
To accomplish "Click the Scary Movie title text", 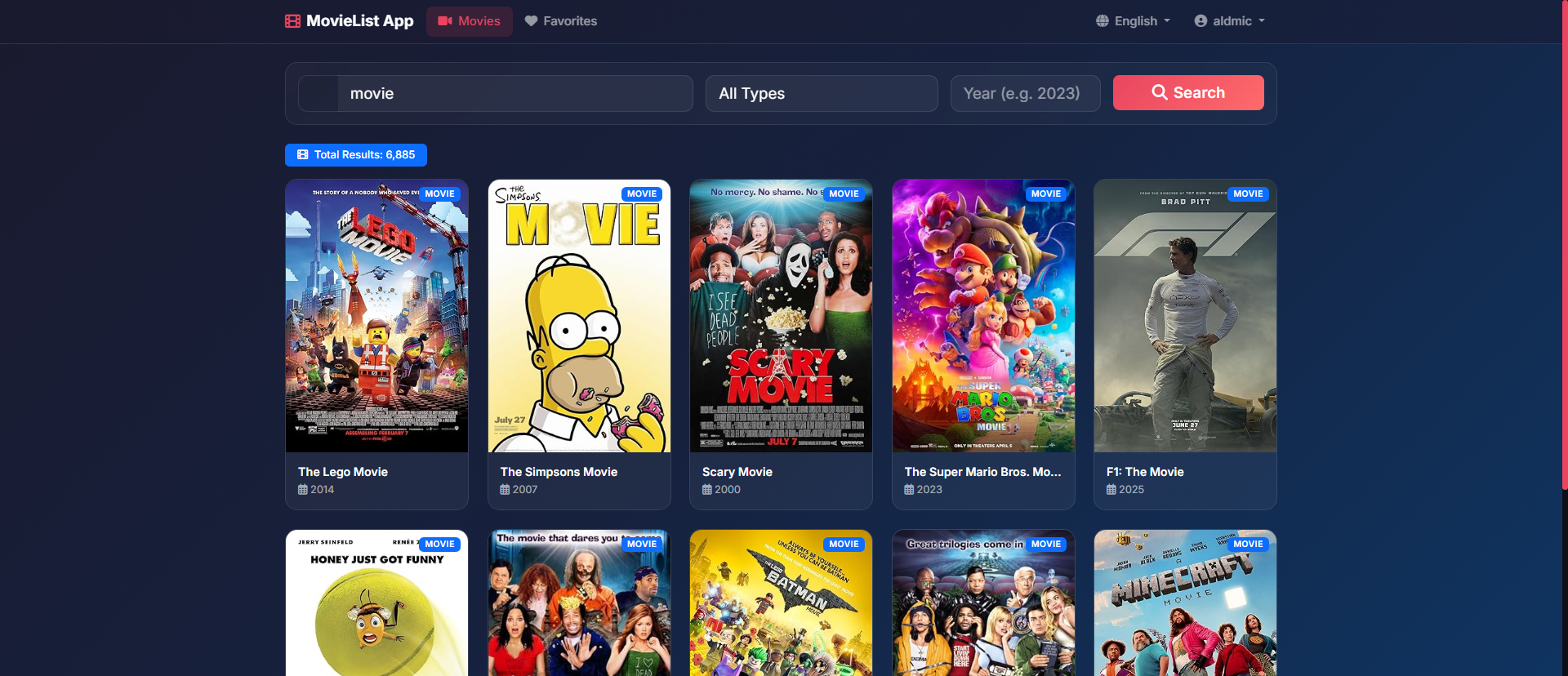I will coord(737,472).
